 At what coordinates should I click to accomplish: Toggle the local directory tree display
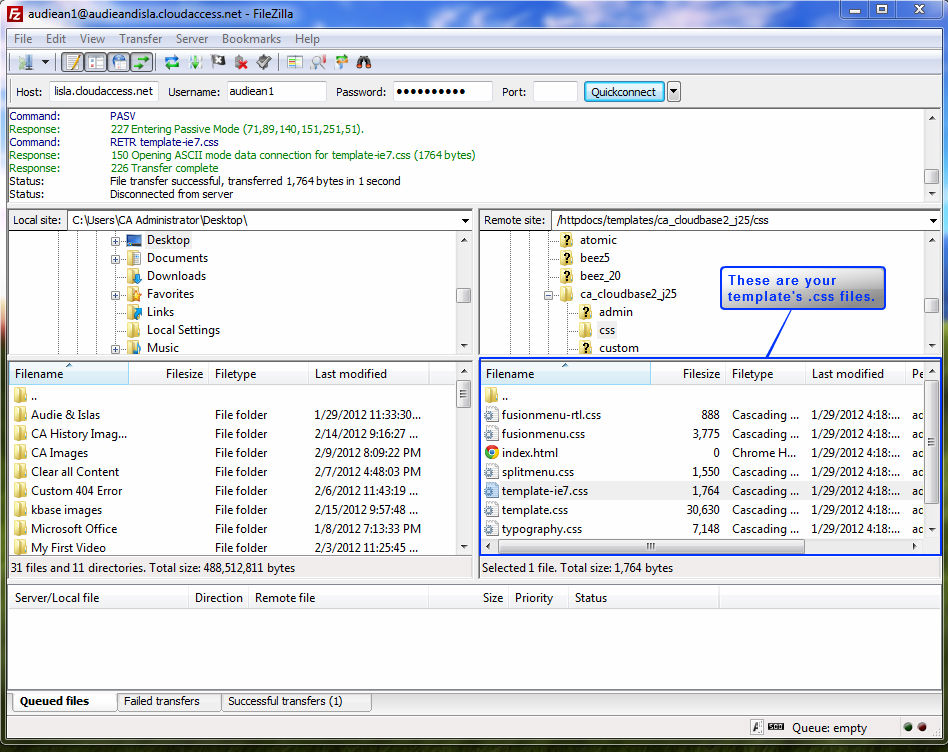(x=96, y=62)
